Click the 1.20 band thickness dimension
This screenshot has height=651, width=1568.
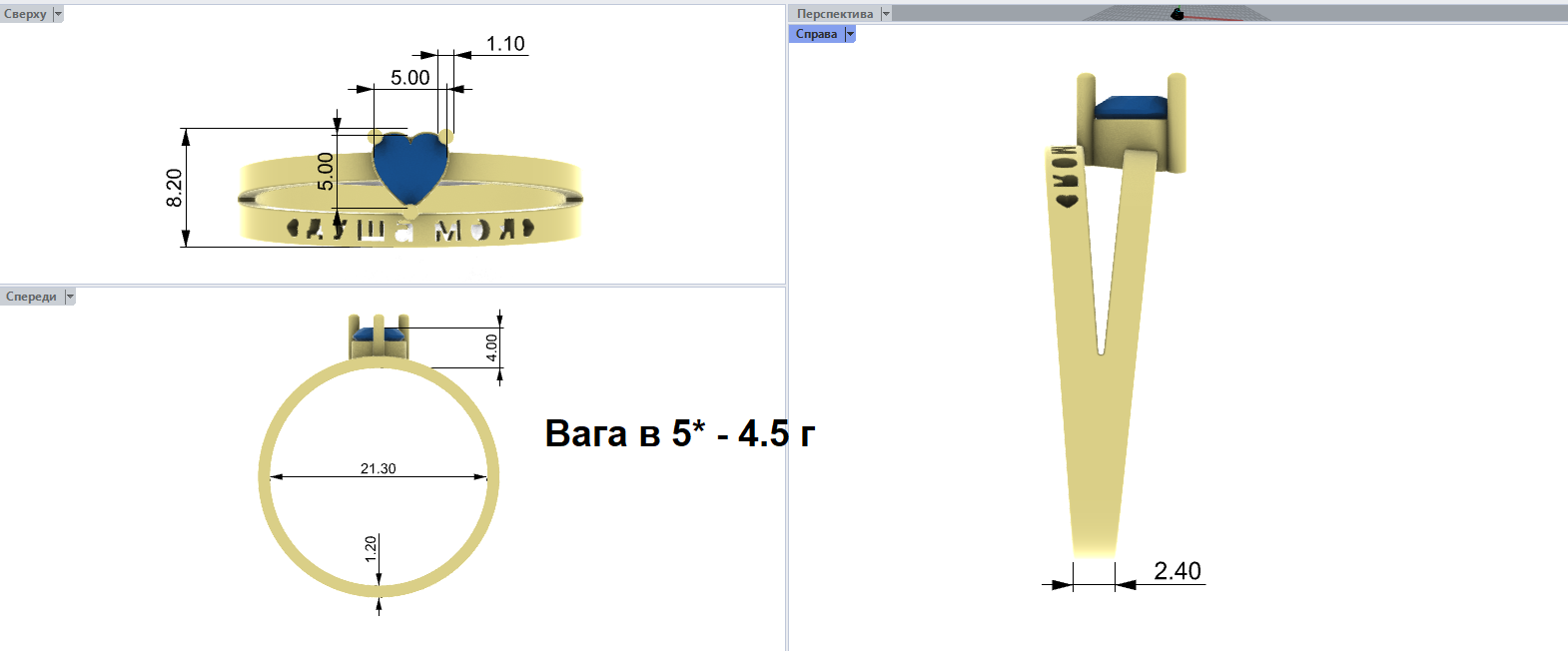point(371,549)
